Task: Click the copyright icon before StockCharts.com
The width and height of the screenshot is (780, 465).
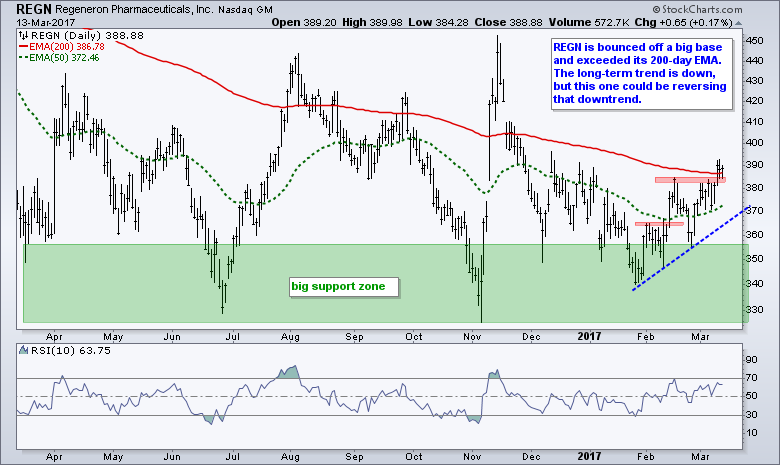Action: pos(656,9)
